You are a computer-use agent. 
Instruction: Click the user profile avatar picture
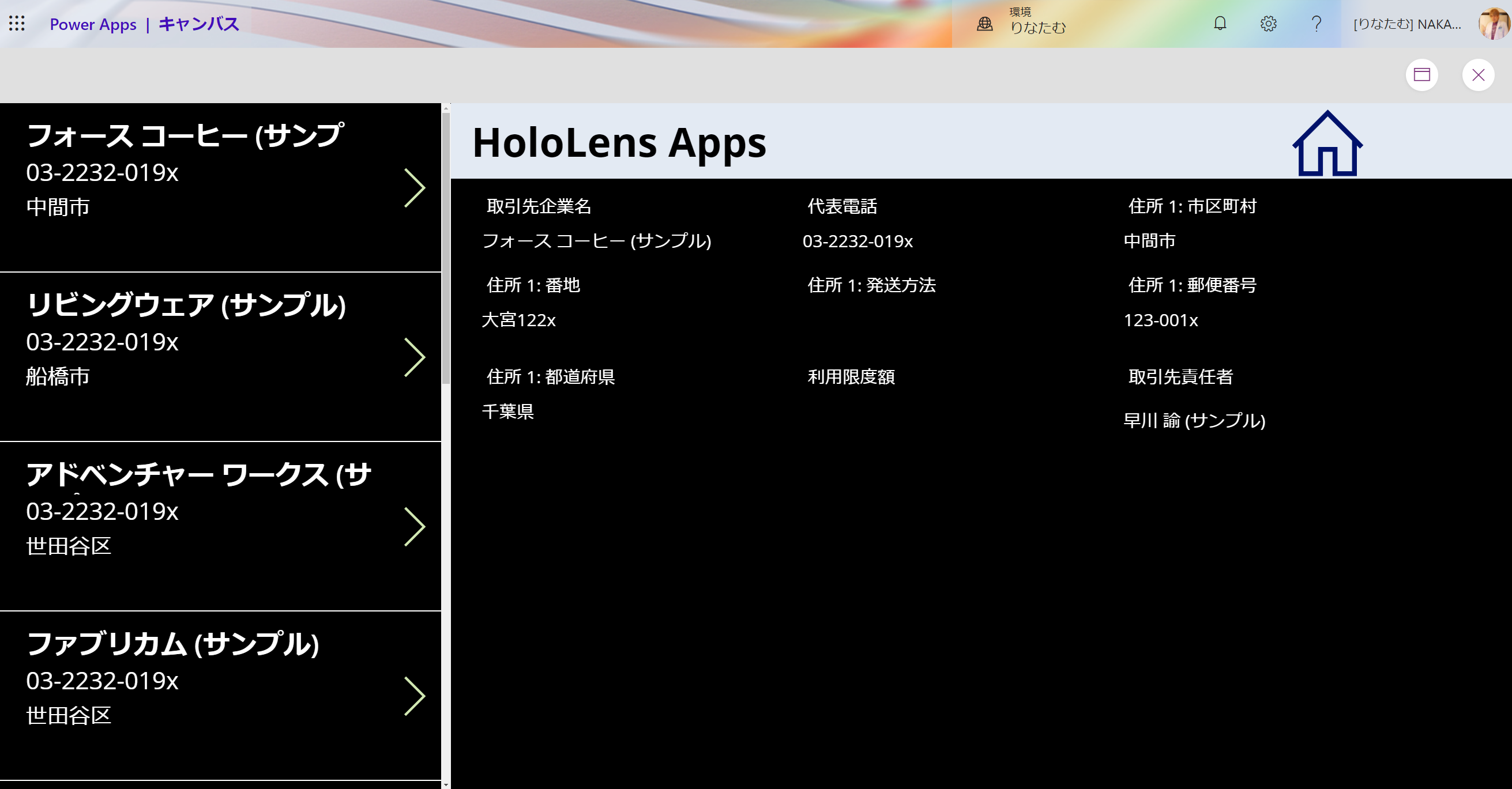1494,24
